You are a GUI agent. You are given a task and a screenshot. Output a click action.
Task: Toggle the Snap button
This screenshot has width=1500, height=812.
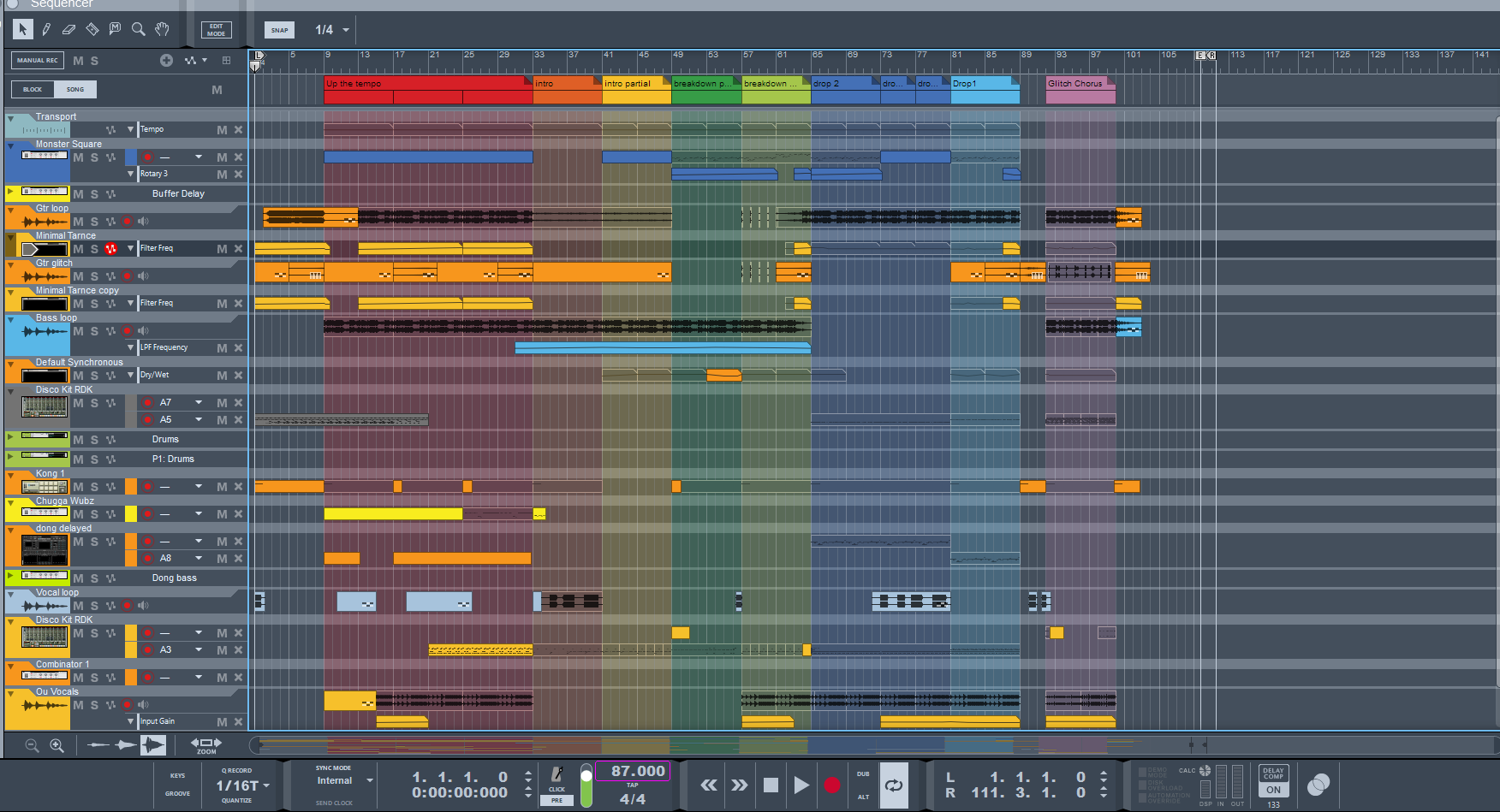pos(279,30)
